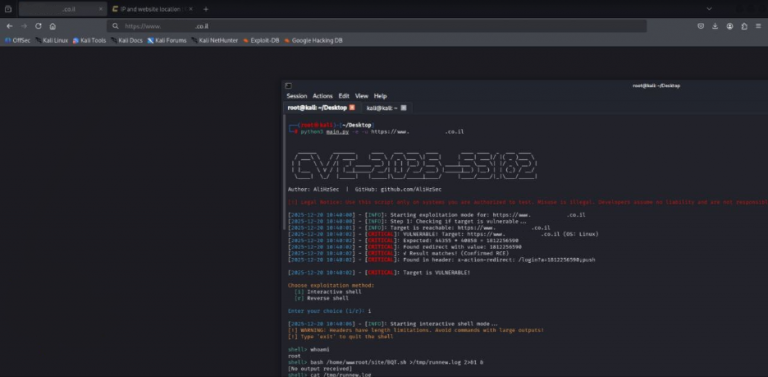Open the browser downloads panel
This screenshot has width=768, height=377.
pyautogui.click(x=715, y=26)
